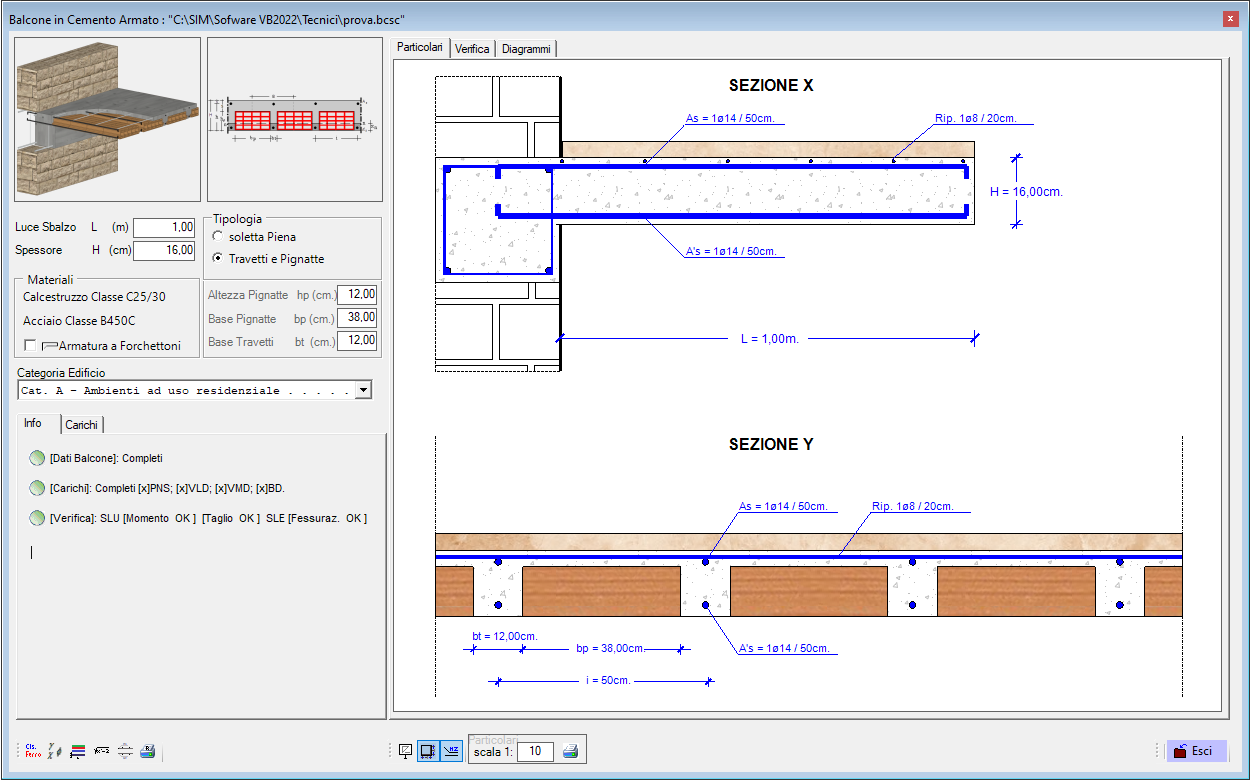Click the Esci button
Screen dimensions: 1250x780
pos(1196,751)
